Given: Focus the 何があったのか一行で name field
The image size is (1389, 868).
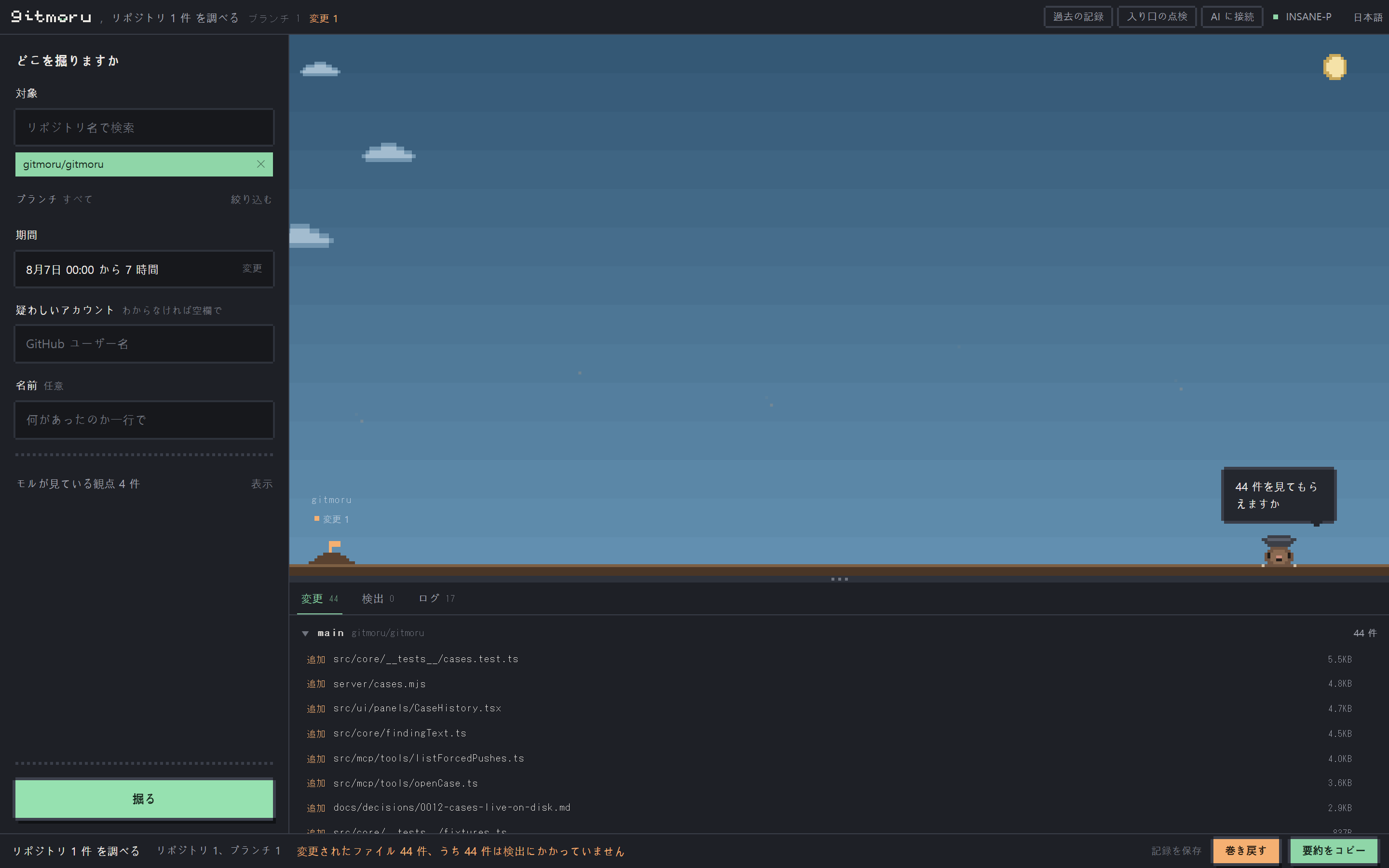Looking at the screenshot, I should 144,420.
